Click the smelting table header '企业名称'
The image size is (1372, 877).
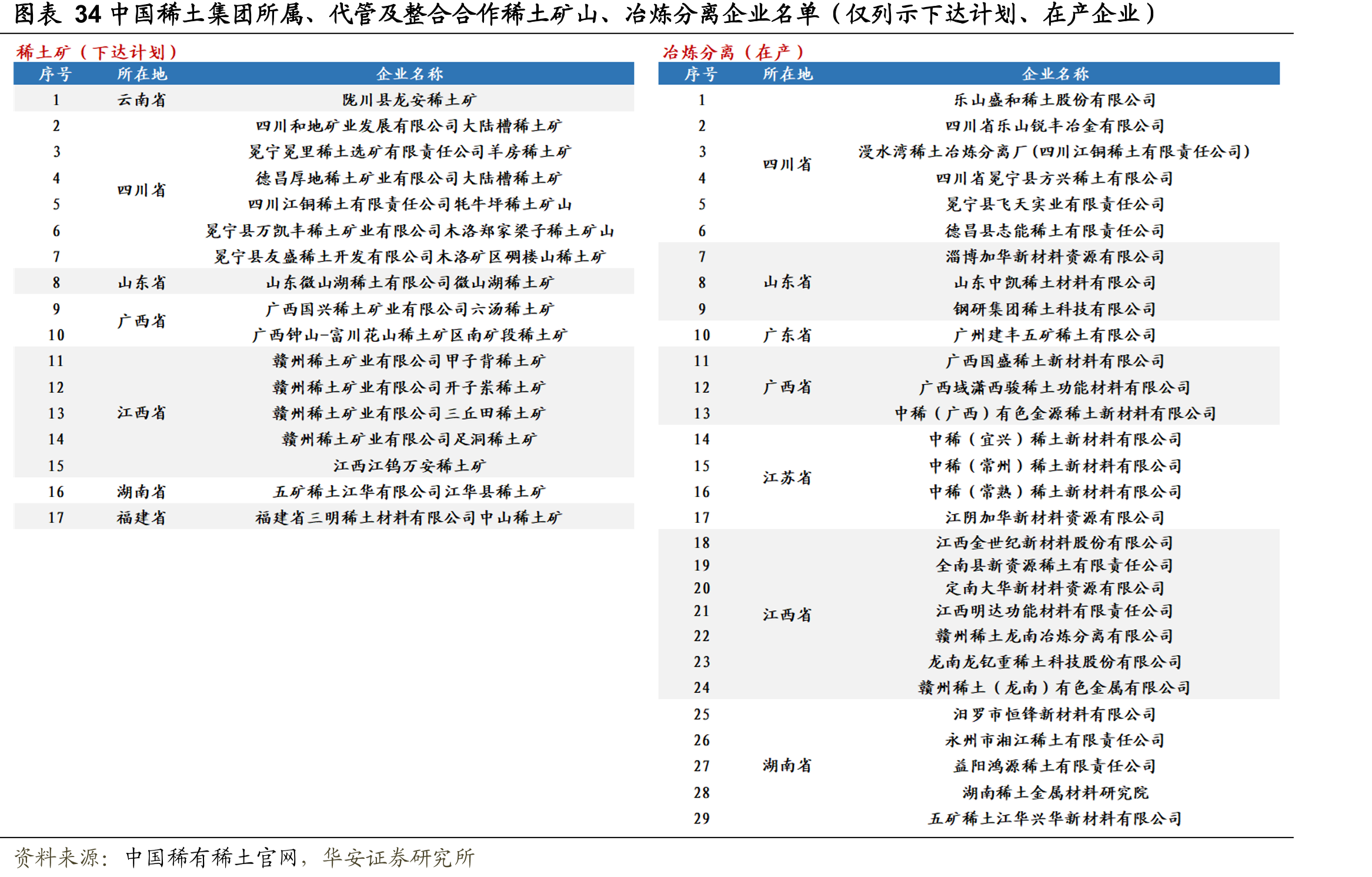[x=1055, y=74]
